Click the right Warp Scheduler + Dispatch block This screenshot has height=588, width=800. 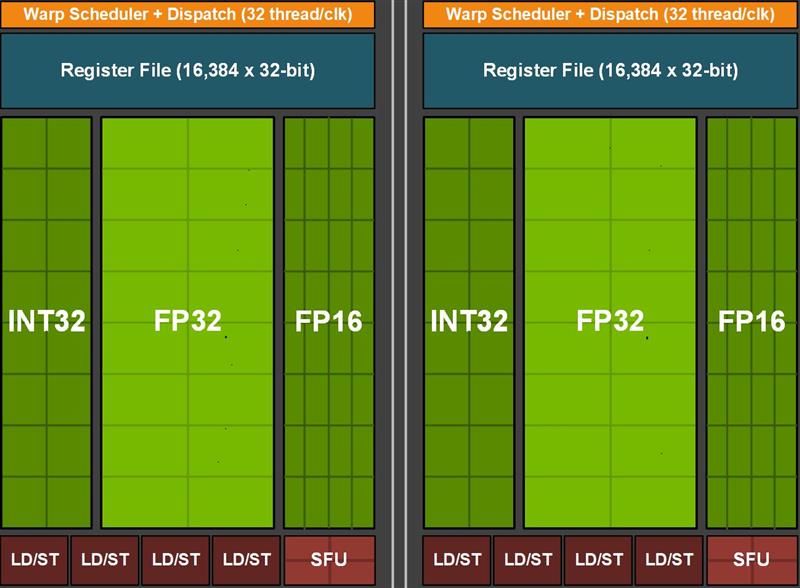click(x=610, y=14)
